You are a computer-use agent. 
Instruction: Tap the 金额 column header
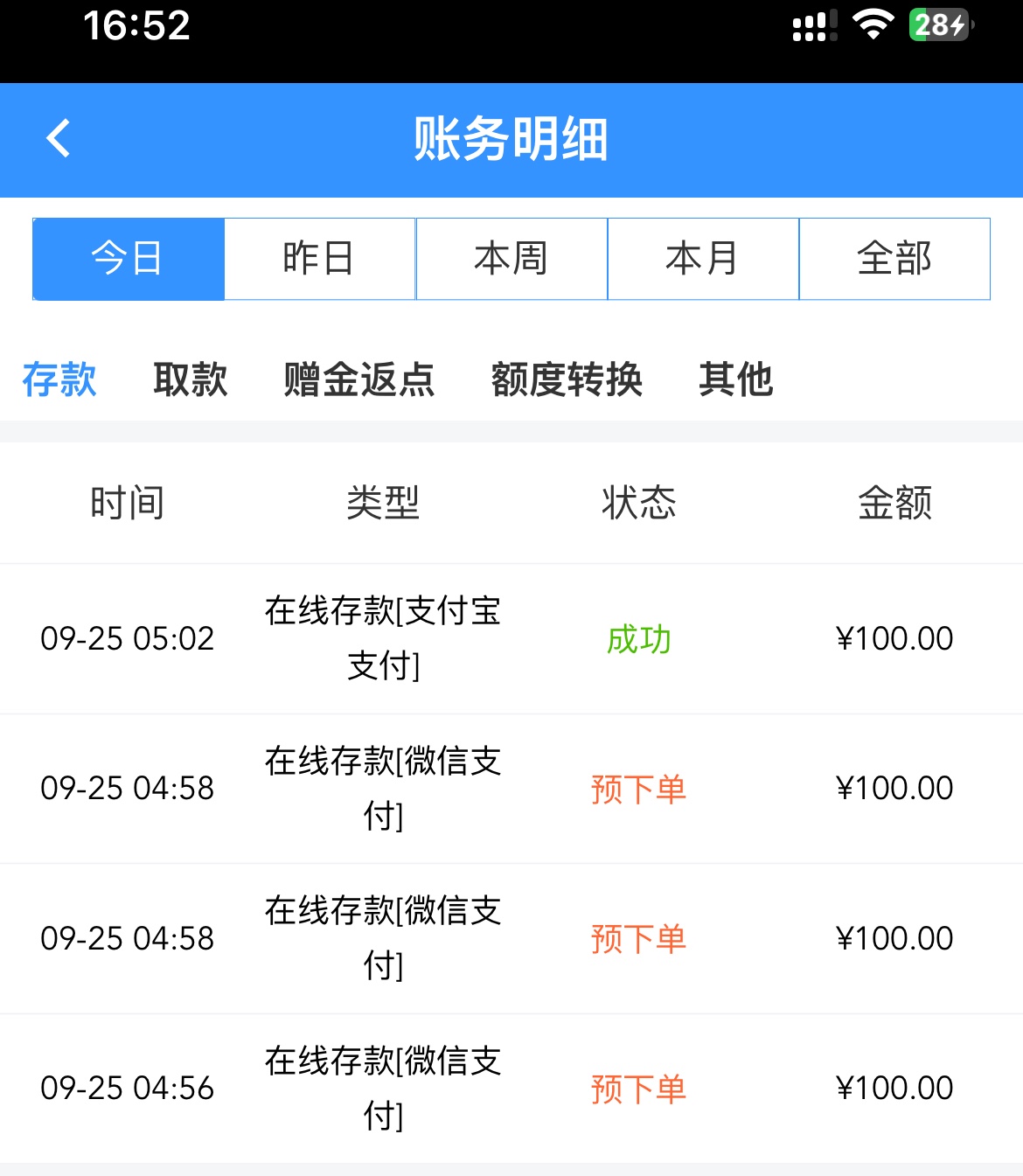pos(894,503)
